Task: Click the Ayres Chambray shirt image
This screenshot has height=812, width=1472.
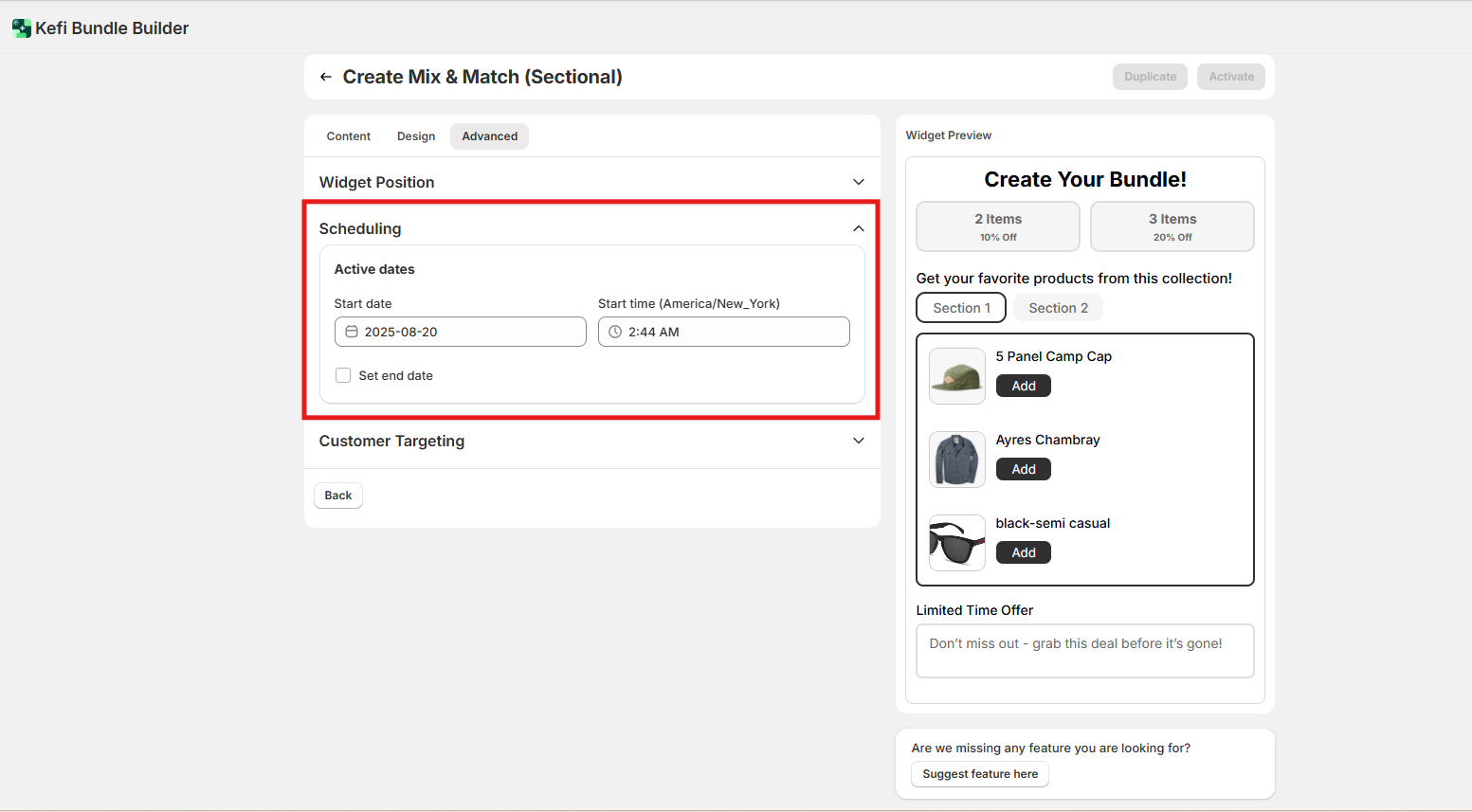Action: 956,460
